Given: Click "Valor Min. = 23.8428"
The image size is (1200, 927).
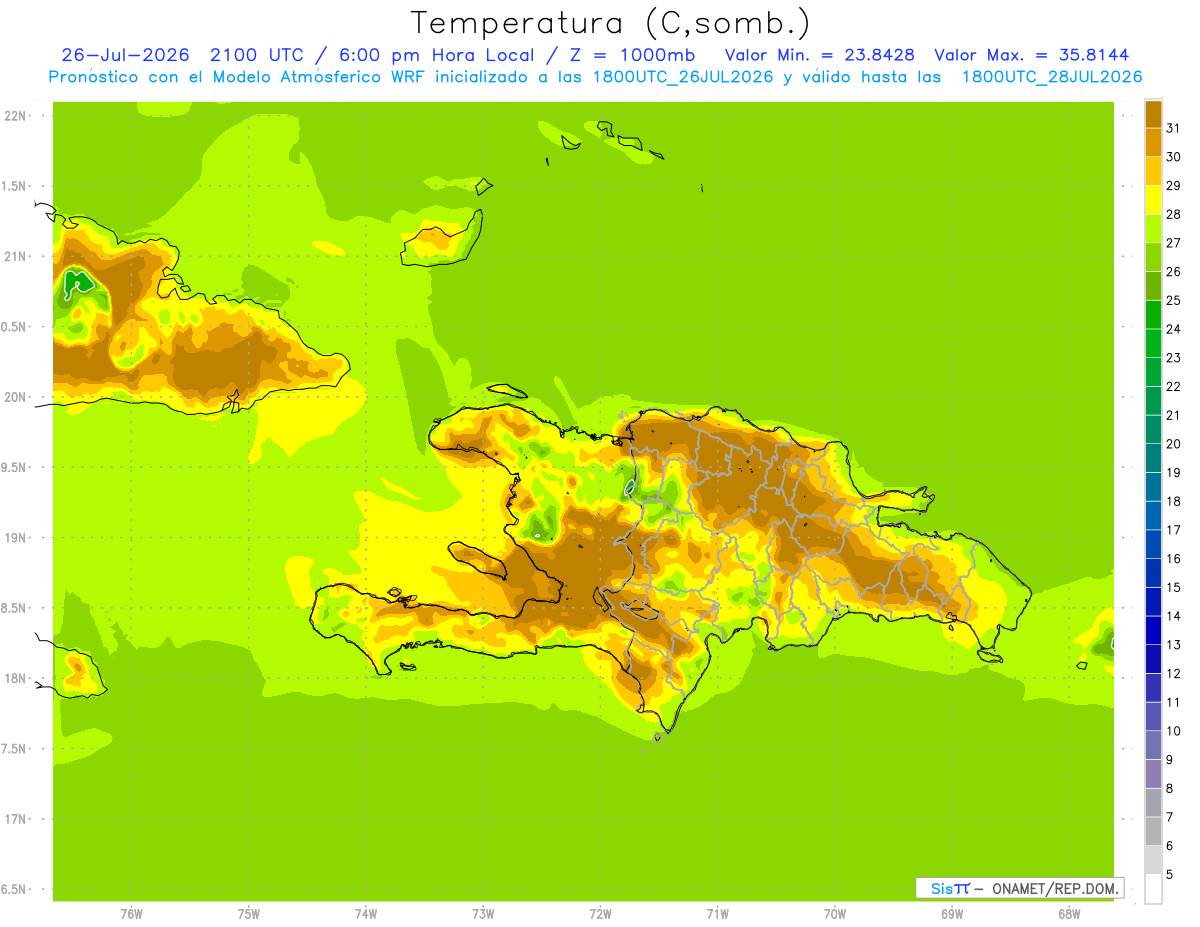Looking at the screenshot, I should 820,55.
